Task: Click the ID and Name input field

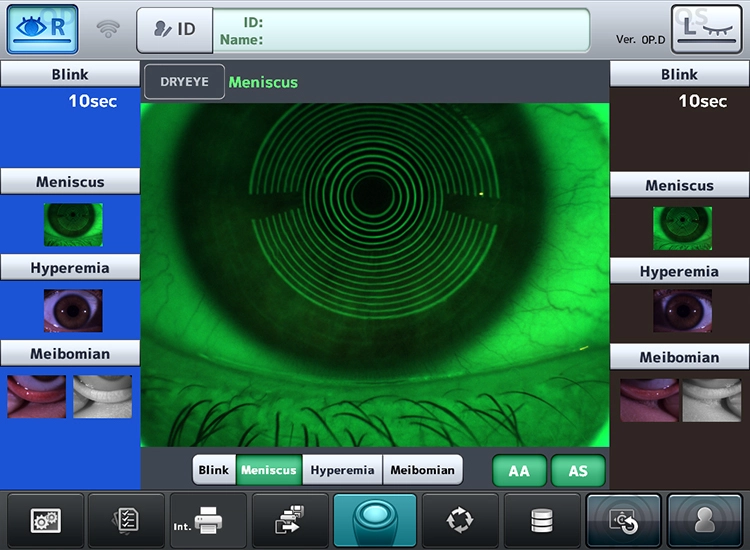Action: tap(400, 30)
